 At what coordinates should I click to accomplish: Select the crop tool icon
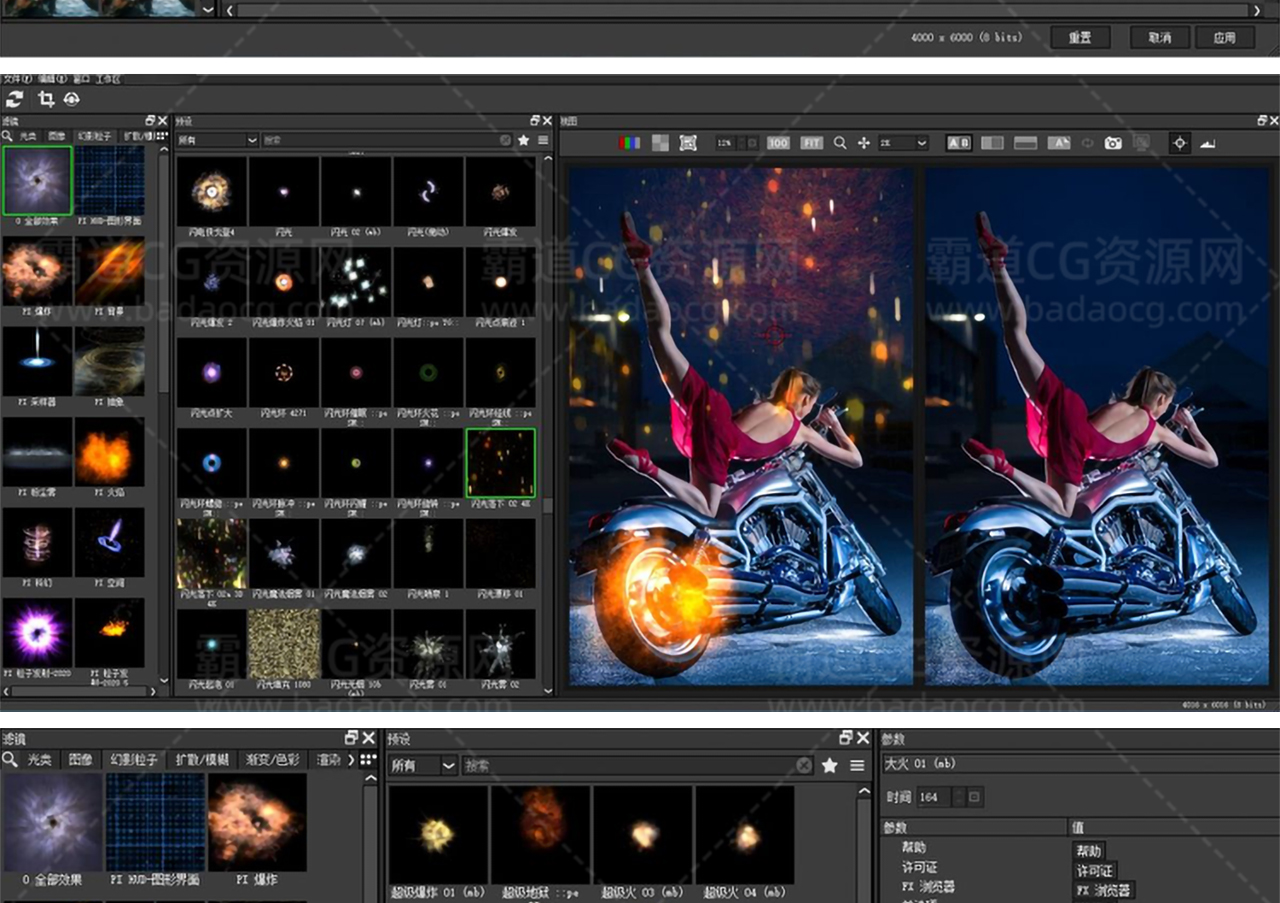pos(46,99)
